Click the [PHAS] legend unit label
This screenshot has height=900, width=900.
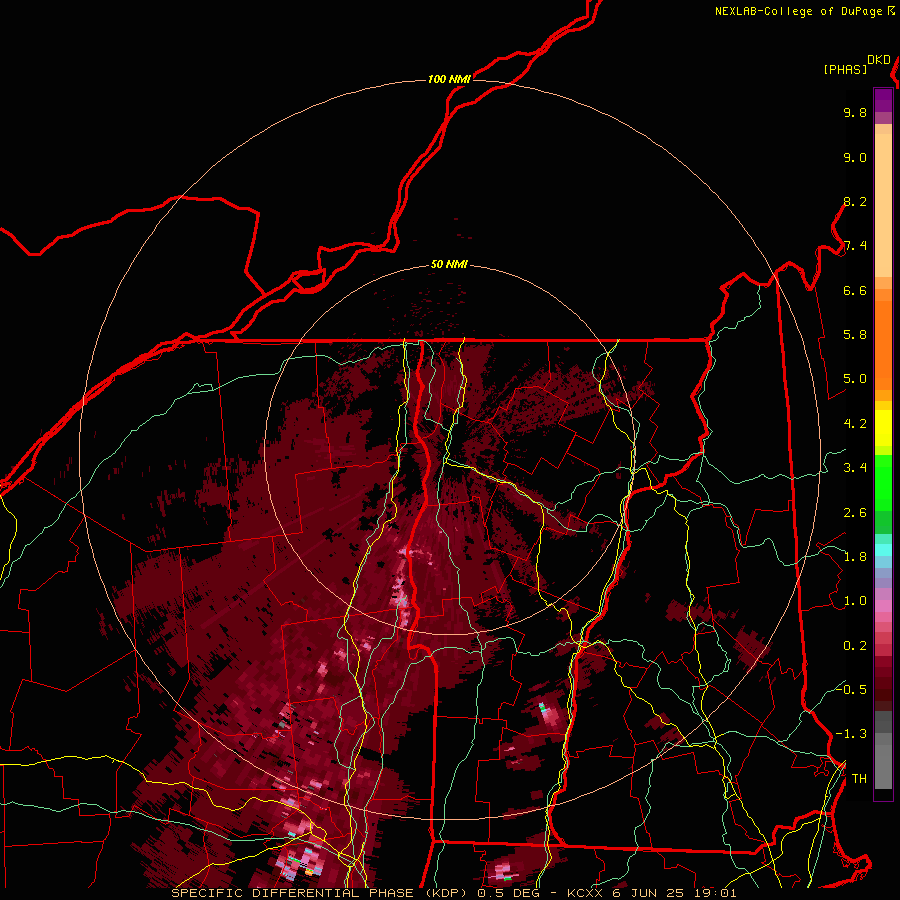click(x=845, y=69)
